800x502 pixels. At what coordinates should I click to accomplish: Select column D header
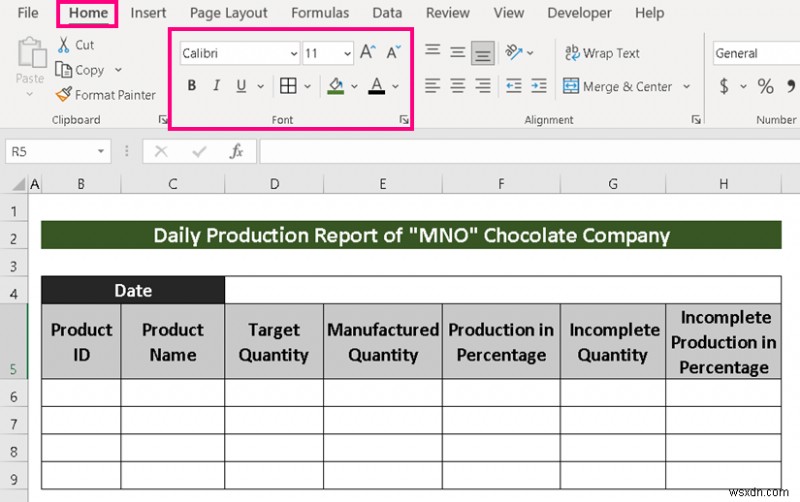(x=274, y=184)
